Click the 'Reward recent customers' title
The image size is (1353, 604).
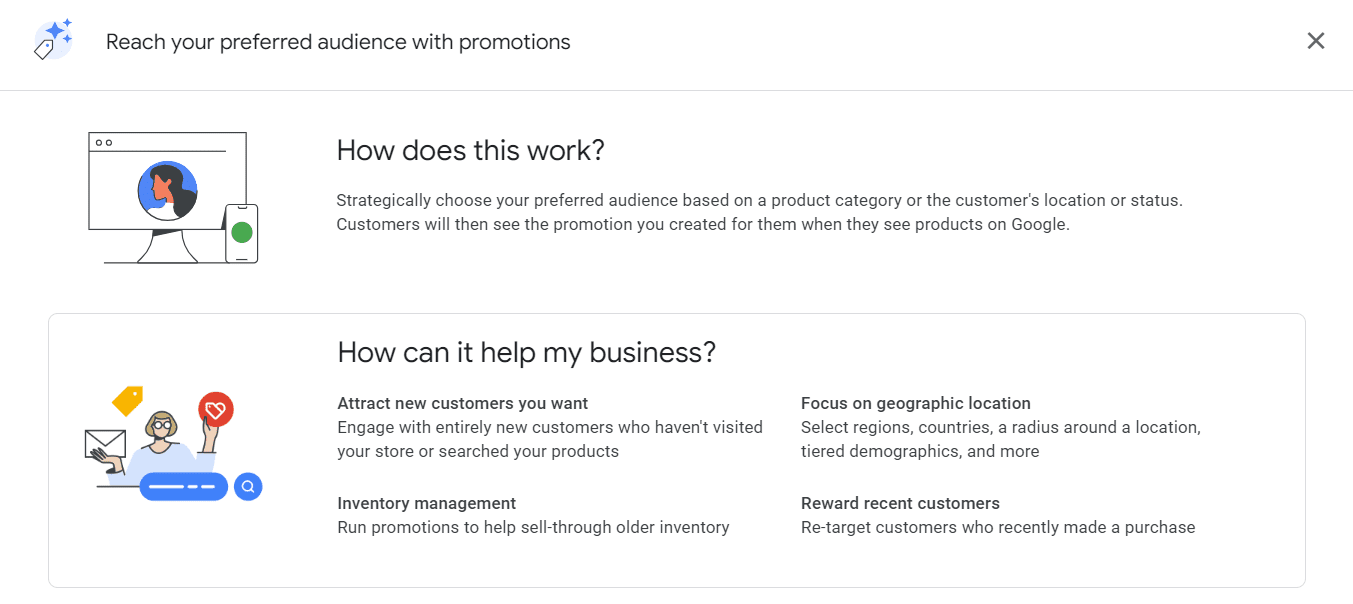[900, 503]
